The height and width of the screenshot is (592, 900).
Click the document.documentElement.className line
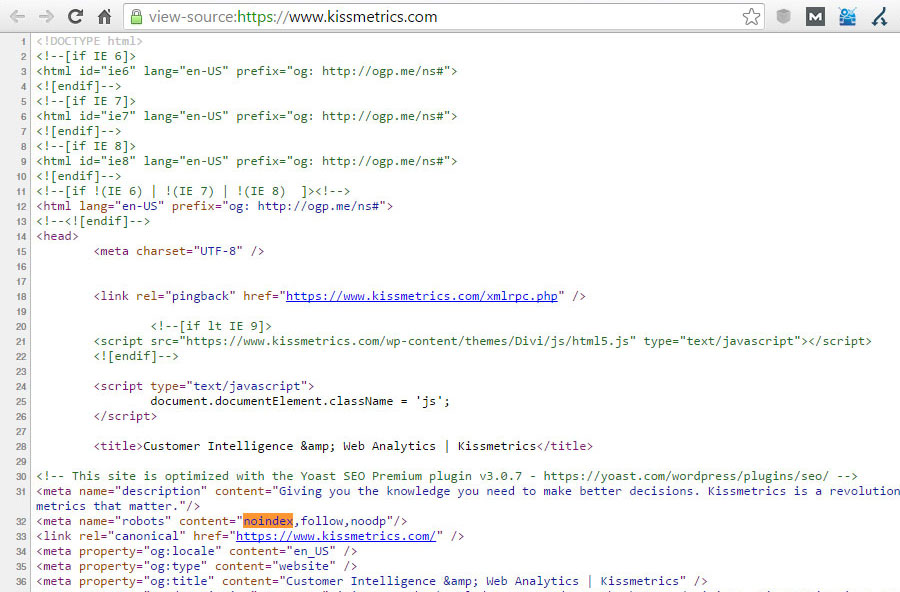coord(300,401)
